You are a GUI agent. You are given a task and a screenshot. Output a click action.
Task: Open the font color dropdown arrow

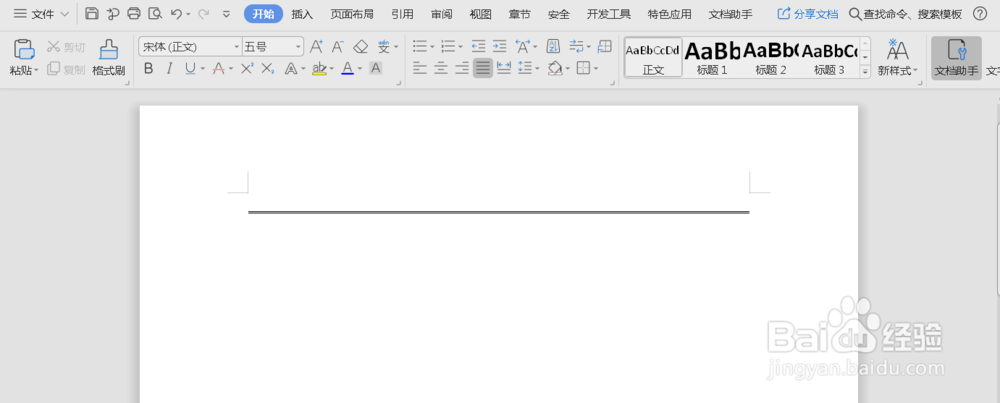tap(360, 69)
